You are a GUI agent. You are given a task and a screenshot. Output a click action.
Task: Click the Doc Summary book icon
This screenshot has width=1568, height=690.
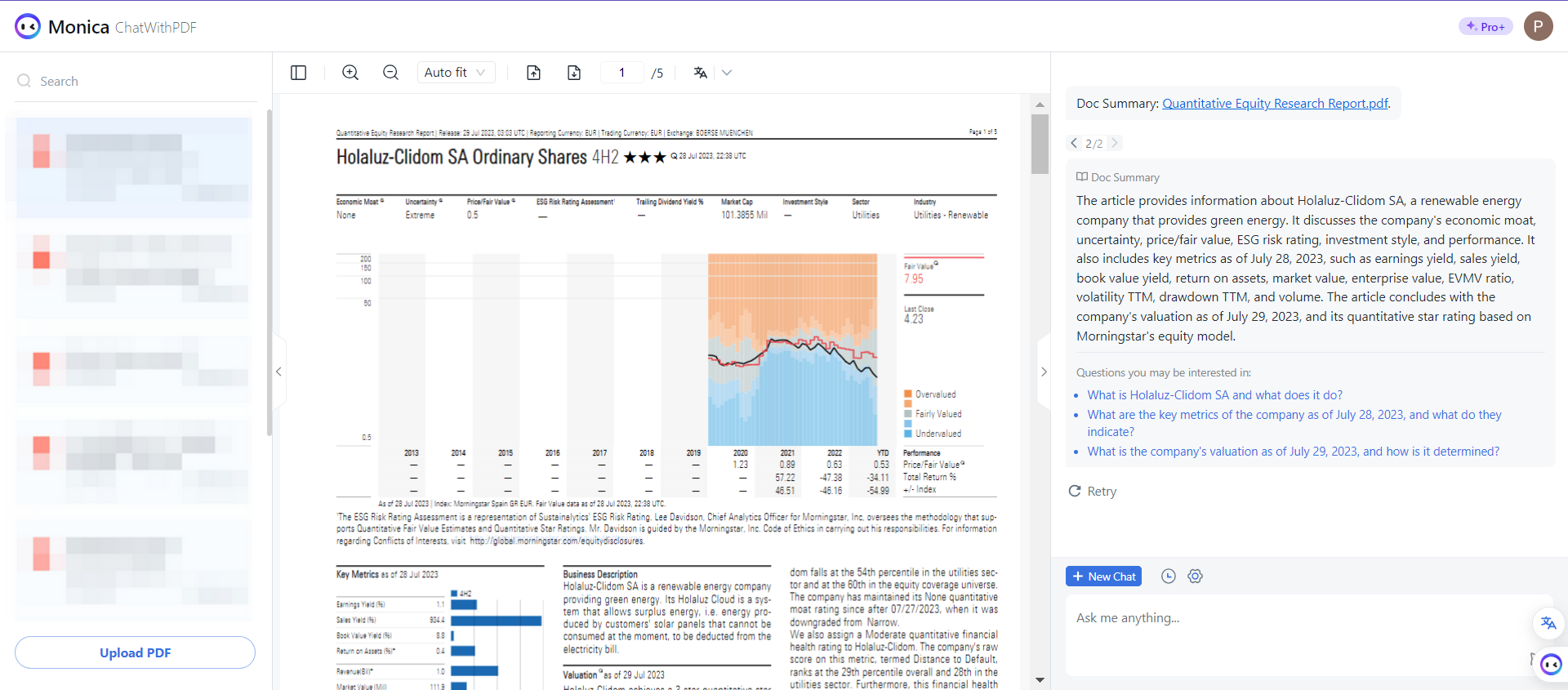1082,176
